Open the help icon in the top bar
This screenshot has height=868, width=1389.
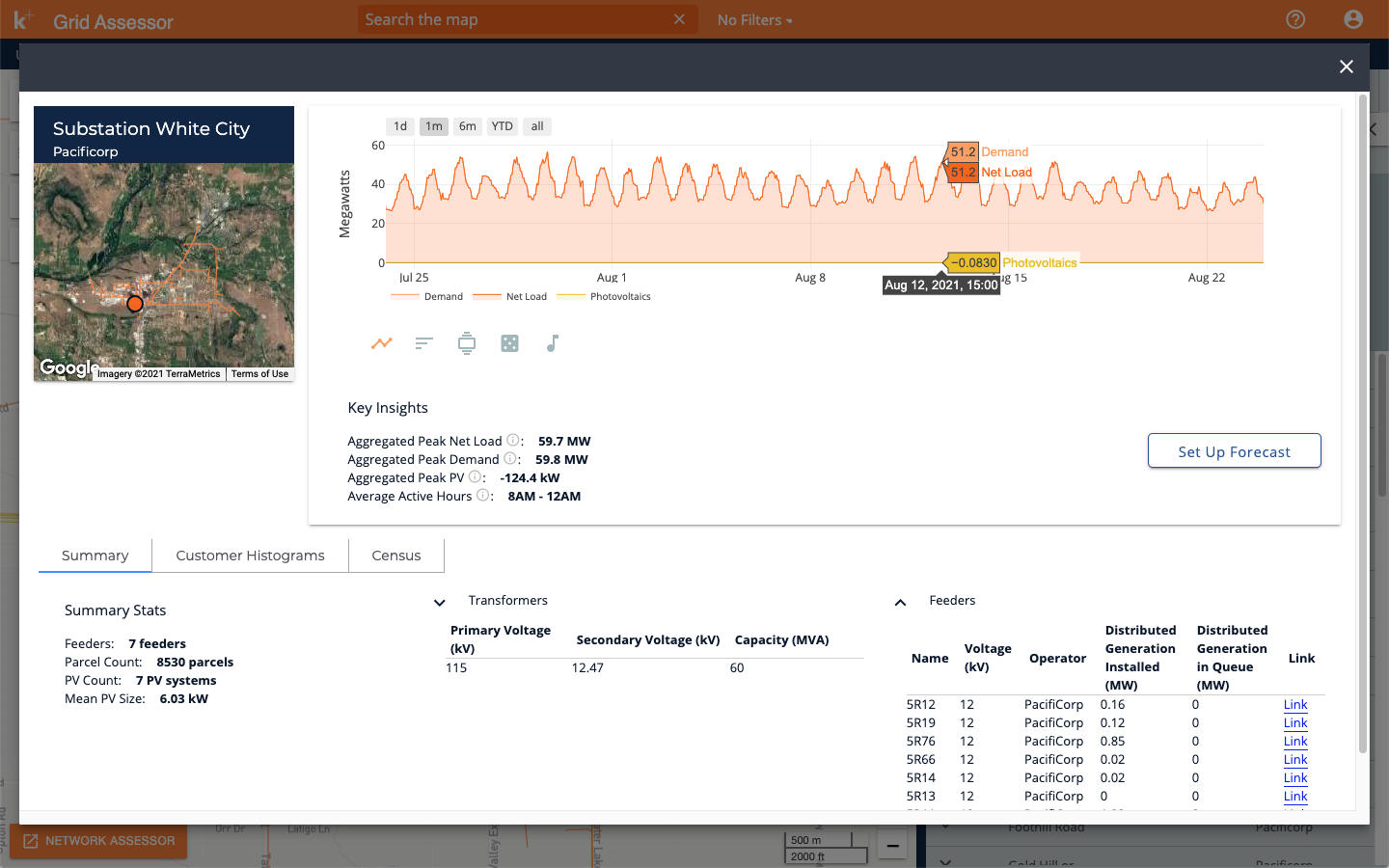click(1295, 19)
